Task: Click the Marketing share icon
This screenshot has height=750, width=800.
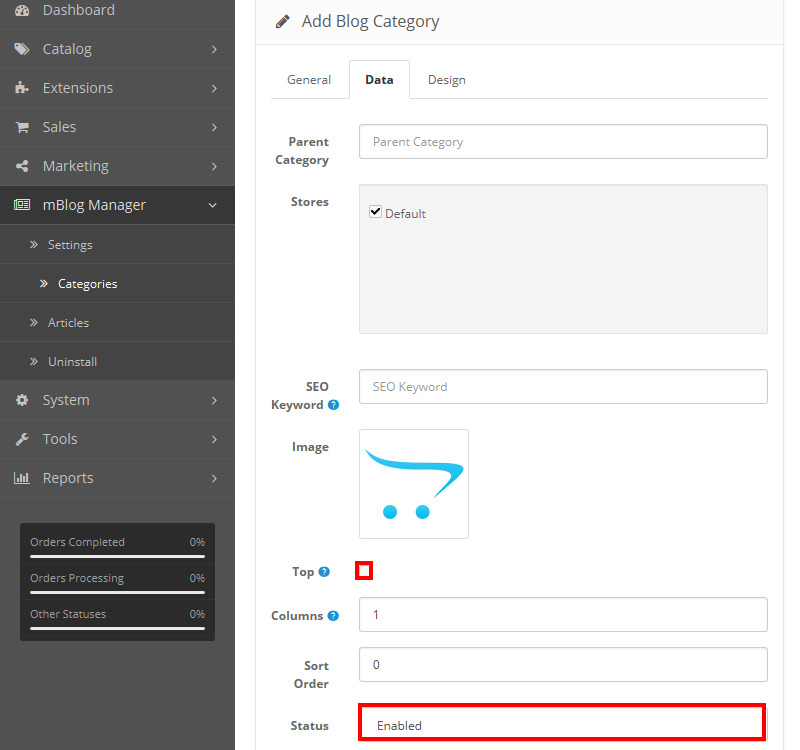Action: 22,166
